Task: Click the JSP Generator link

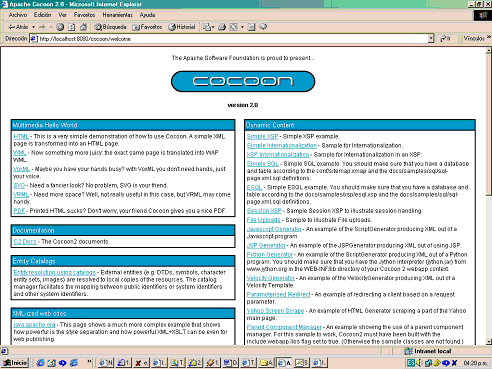Action: (x=266, y=245)
